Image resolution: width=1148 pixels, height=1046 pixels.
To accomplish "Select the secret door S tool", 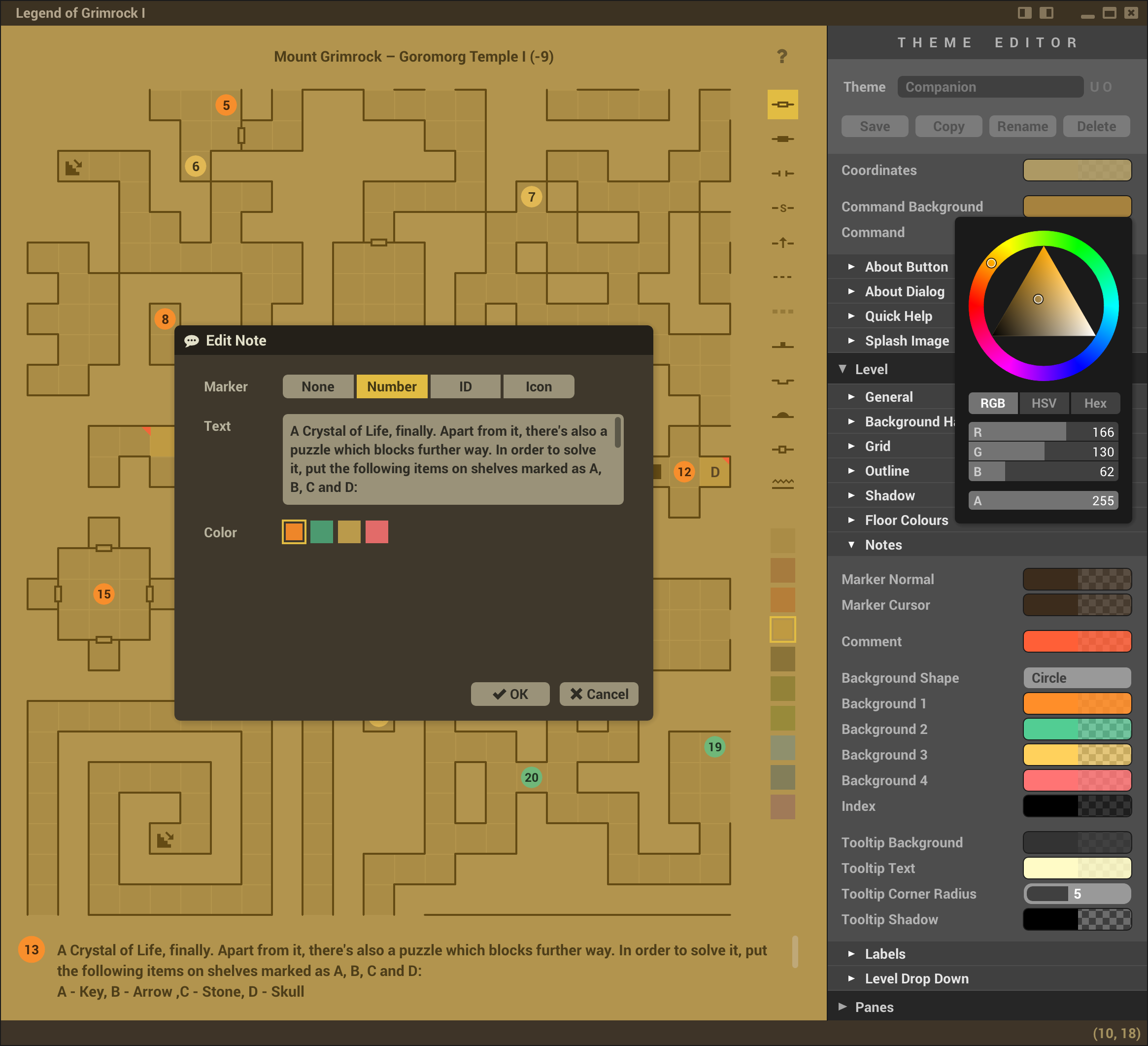I will click(x=782, y=208).
